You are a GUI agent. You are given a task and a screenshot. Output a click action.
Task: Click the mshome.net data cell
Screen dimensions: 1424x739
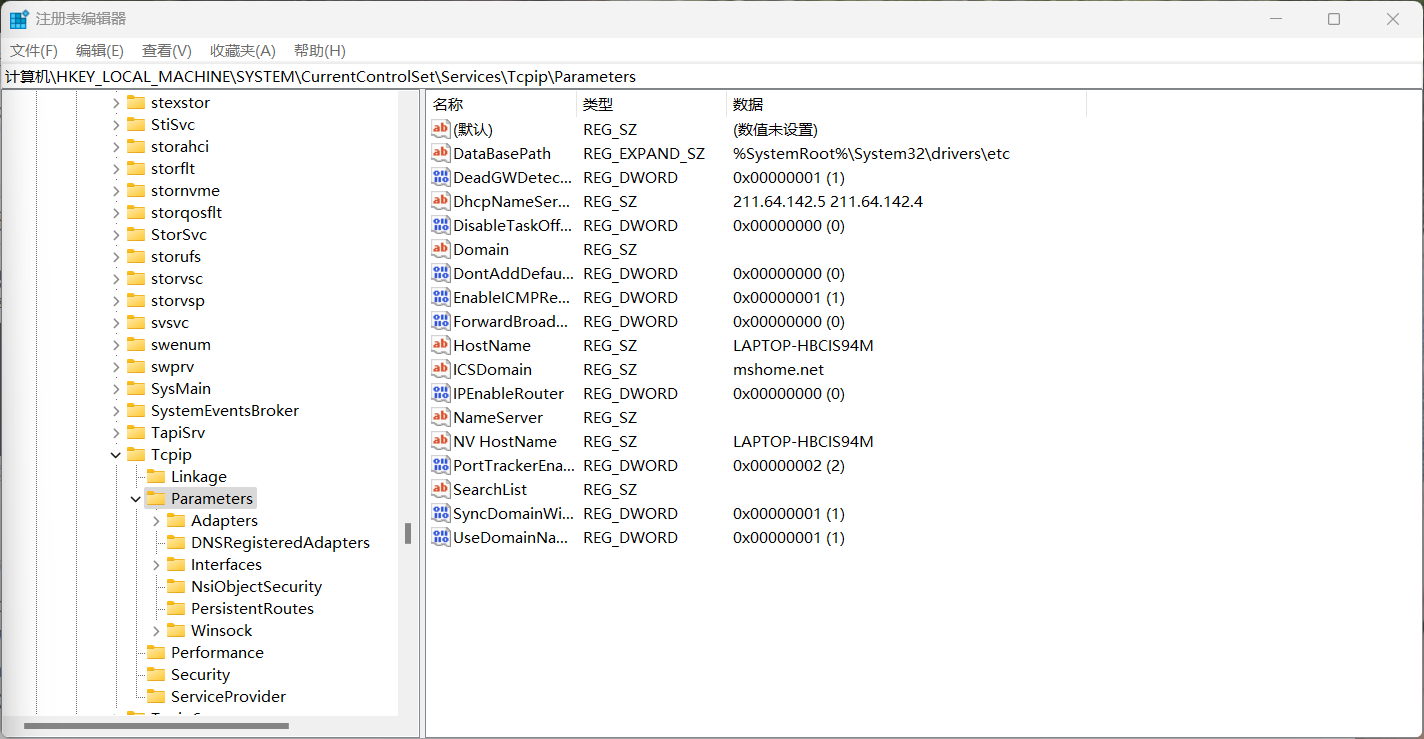(x=778, y=369)
